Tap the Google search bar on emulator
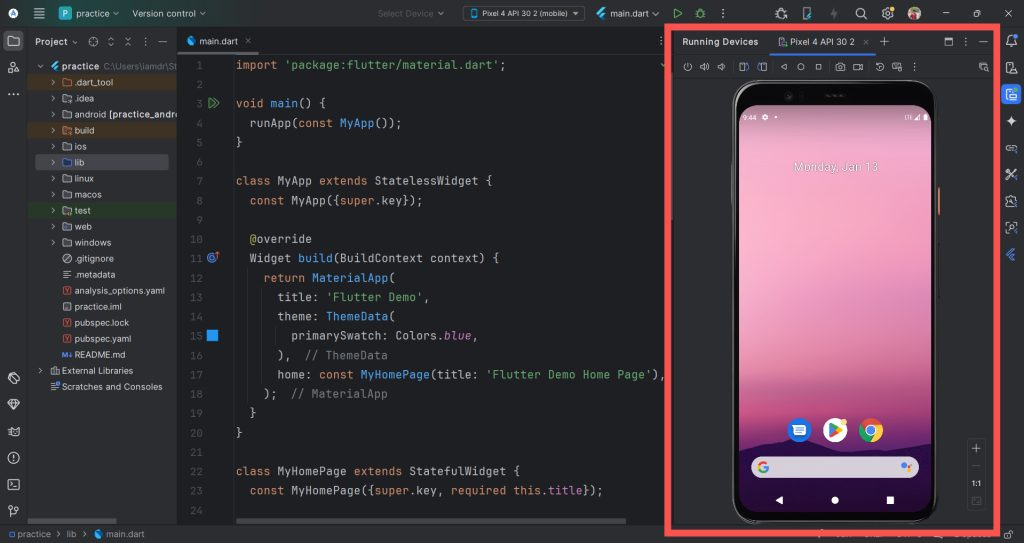The height and width of the screenshot is (543, 1024). (x=835, y=467)
